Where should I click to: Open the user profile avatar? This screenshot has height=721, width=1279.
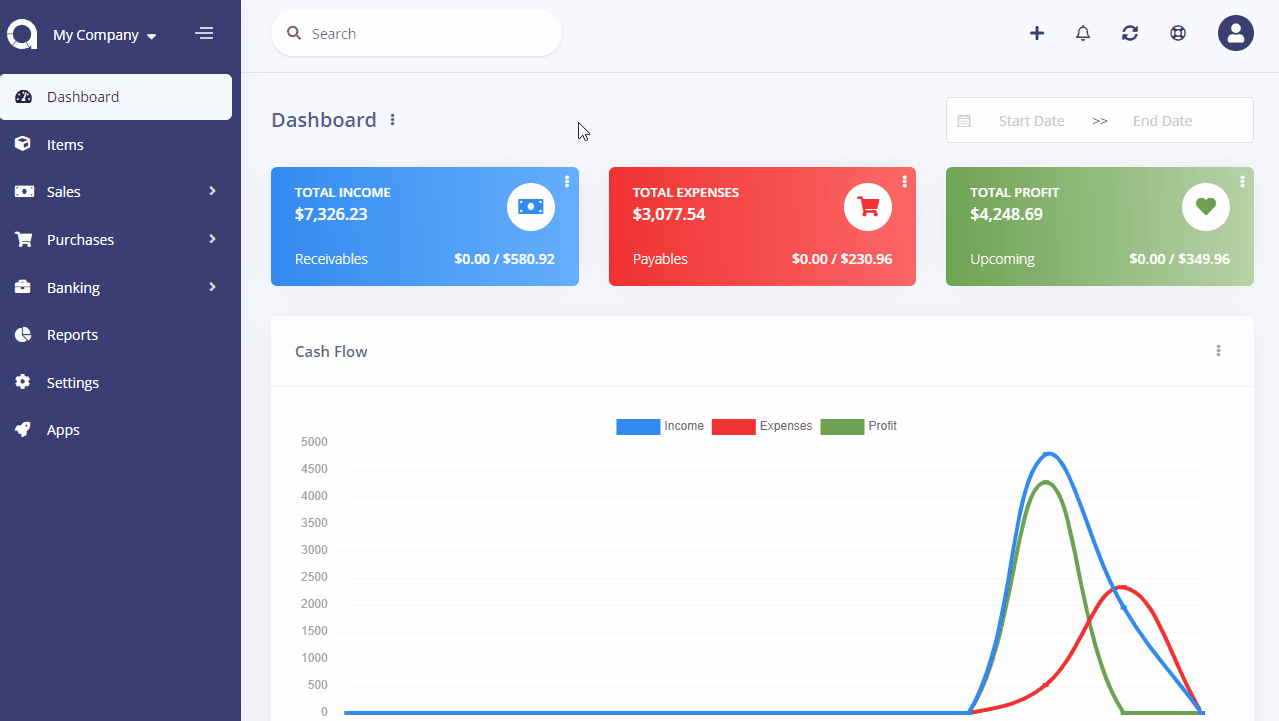pyautogui.click(x=1235, y=33)
